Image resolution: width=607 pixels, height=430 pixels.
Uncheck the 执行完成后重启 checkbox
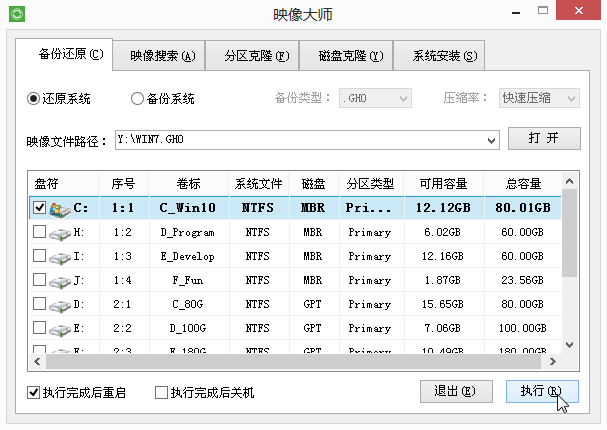[x=34, y=393]
